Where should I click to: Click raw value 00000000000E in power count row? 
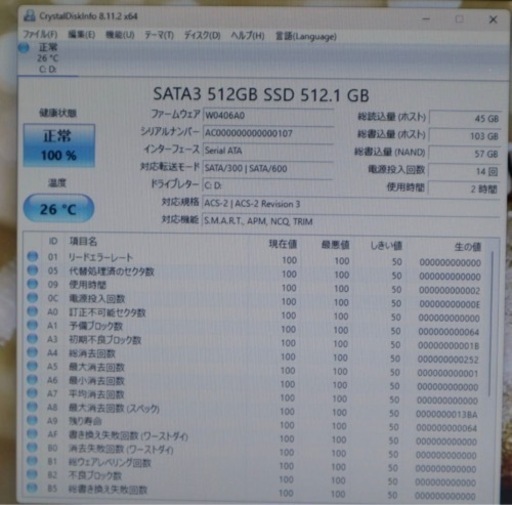coord(449,304)
